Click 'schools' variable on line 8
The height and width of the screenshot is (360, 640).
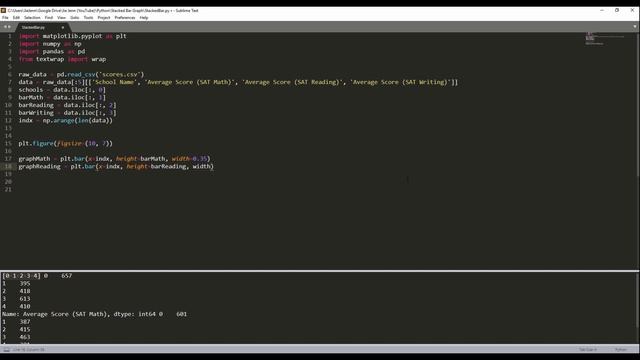pos(31,90)
